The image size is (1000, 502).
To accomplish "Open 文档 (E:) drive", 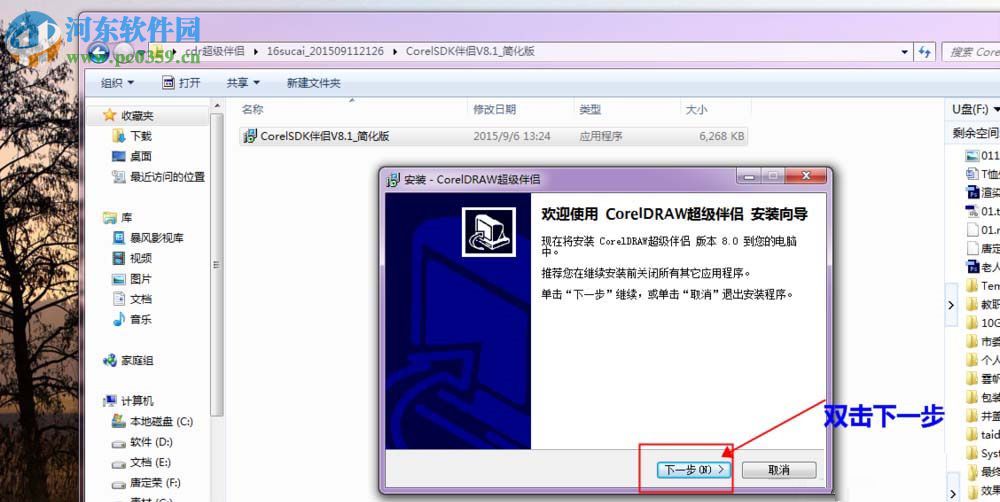I will [x=151, y=462].
